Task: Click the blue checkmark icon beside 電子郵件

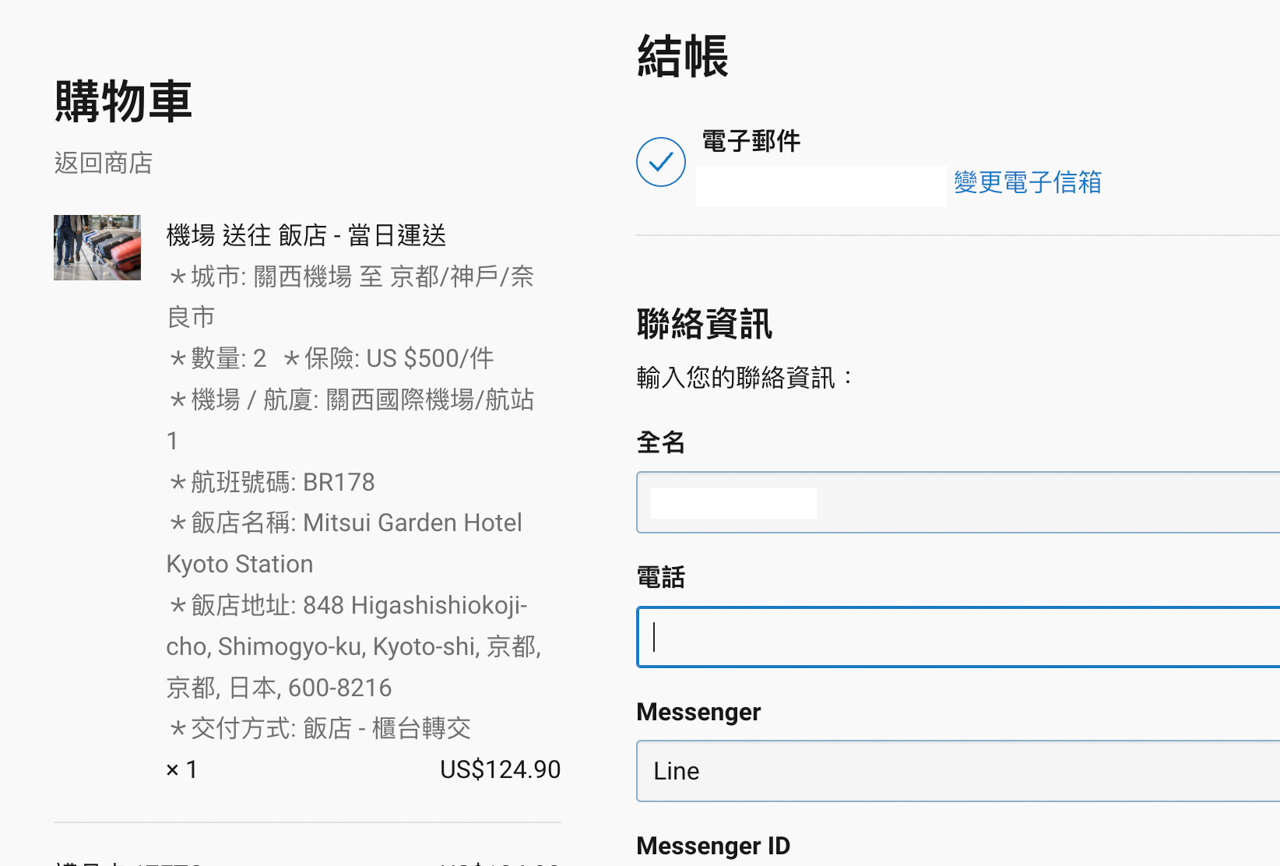Action: pyautogui.click(x=661, y=162)
